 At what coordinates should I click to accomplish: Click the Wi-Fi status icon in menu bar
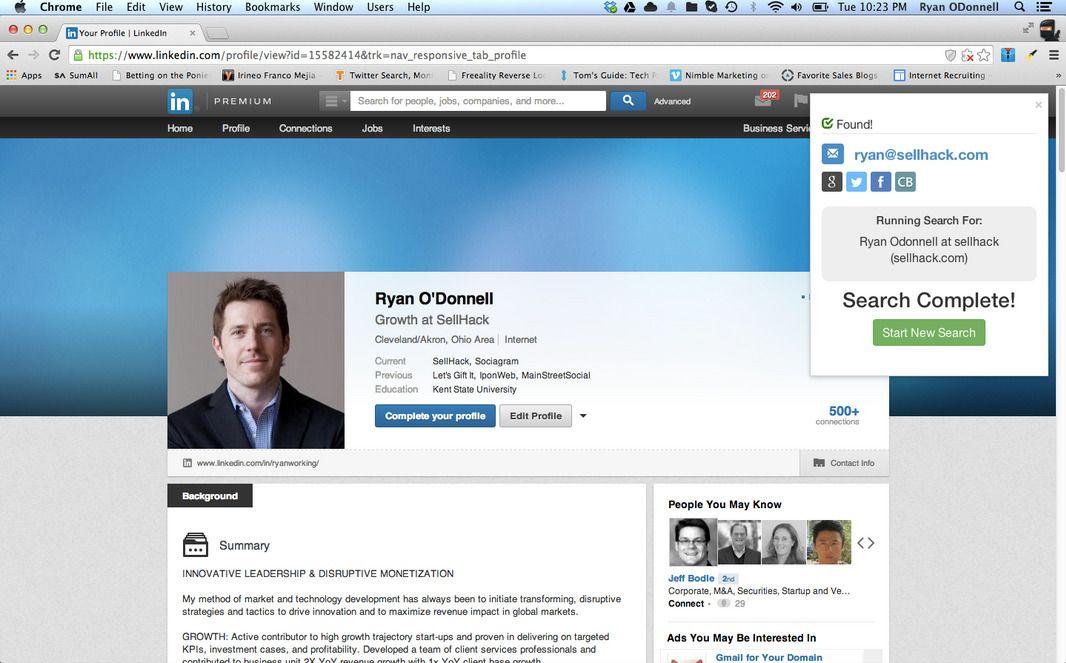(x=775, y=7)
